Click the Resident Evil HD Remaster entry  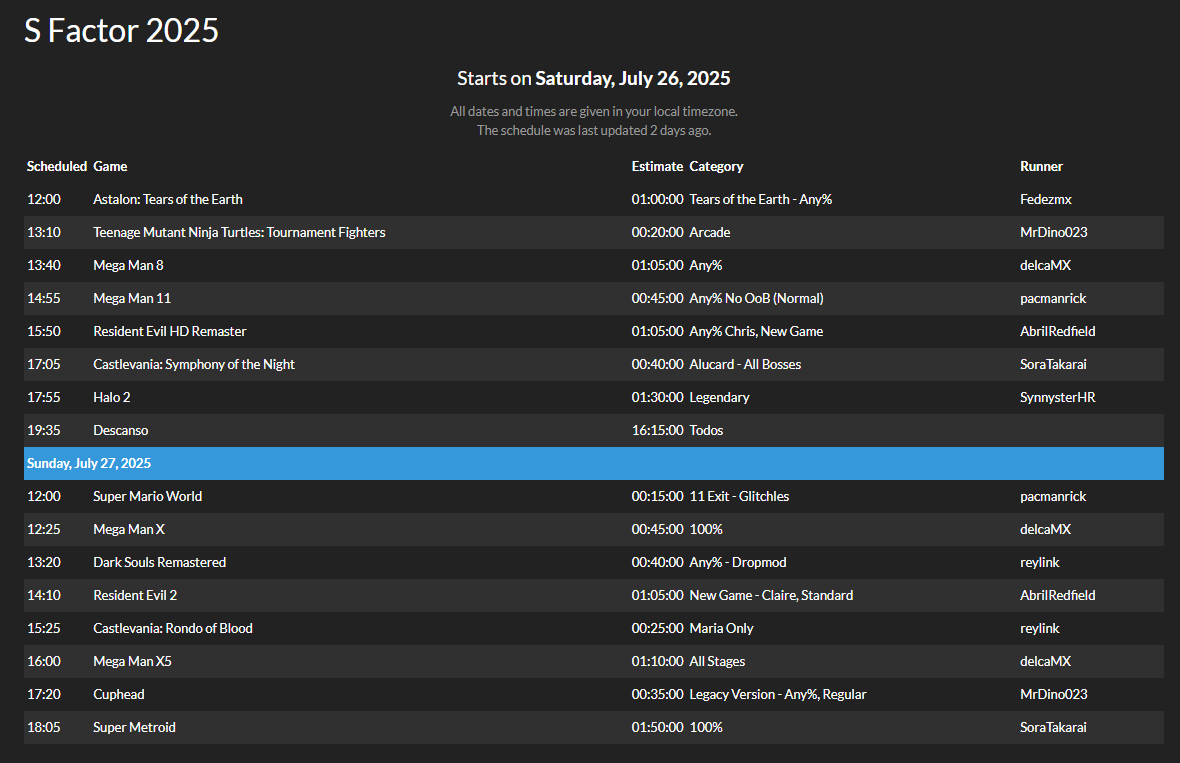(x=169, y=331)
